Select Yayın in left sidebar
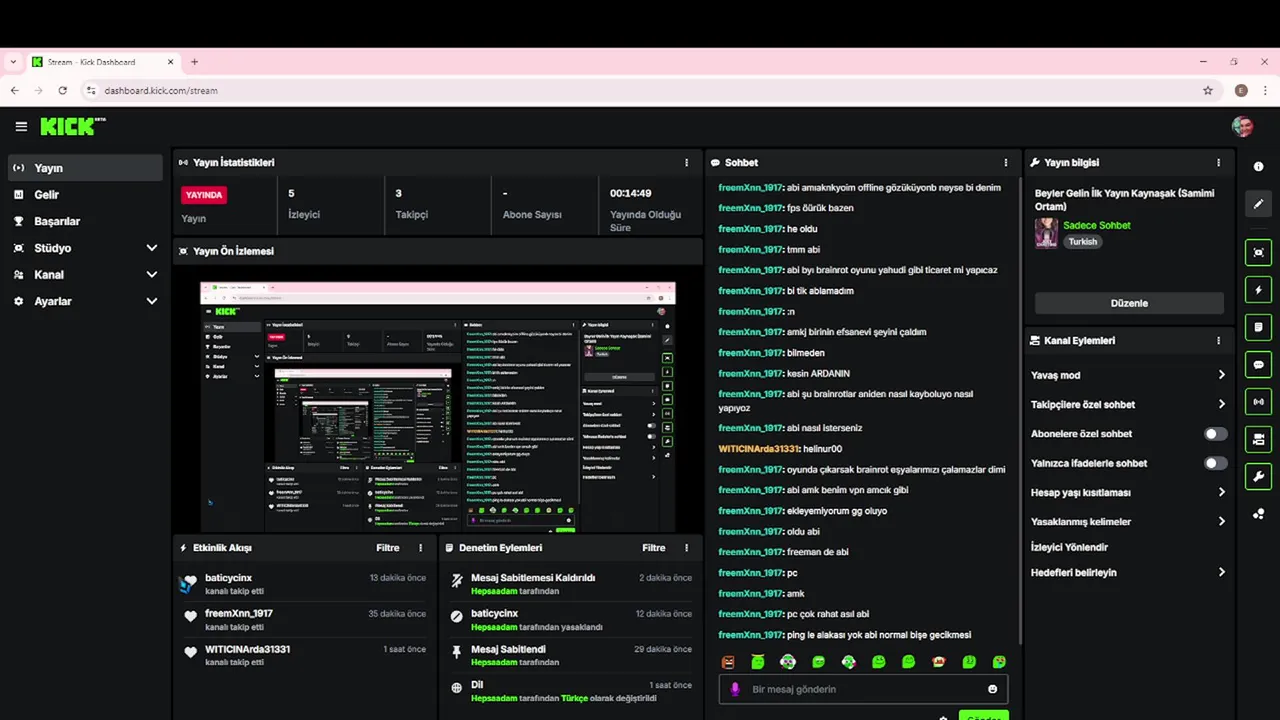The height and width of the screenshot is (720, 1280). [85, 168]
